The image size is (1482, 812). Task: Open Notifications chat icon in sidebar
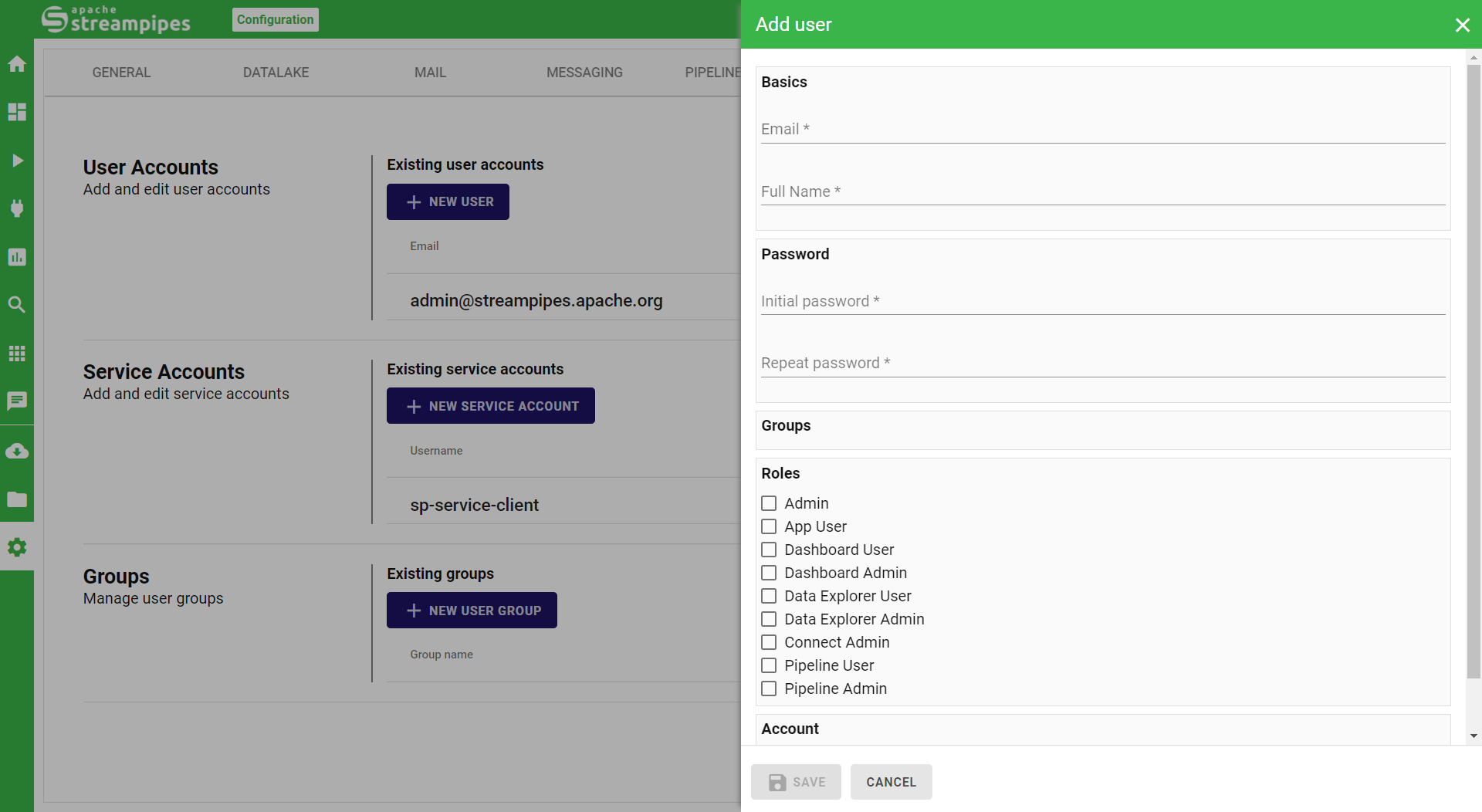(x=17, y=401)
